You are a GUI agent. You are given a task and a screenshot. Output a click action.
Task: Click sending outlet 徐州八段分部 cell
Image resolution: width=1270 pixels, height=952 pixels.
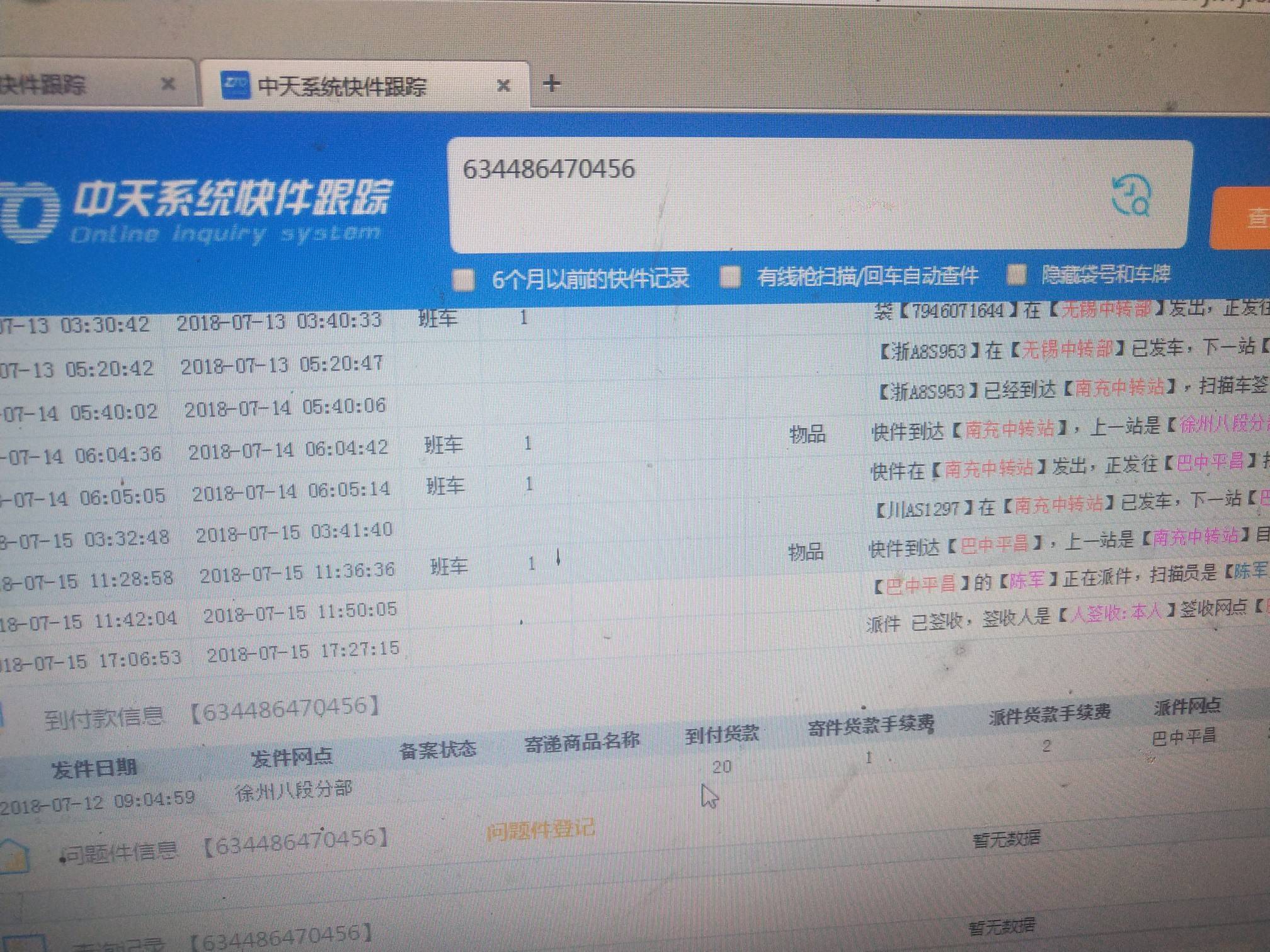pyautogui.click(x=293, y=791)
